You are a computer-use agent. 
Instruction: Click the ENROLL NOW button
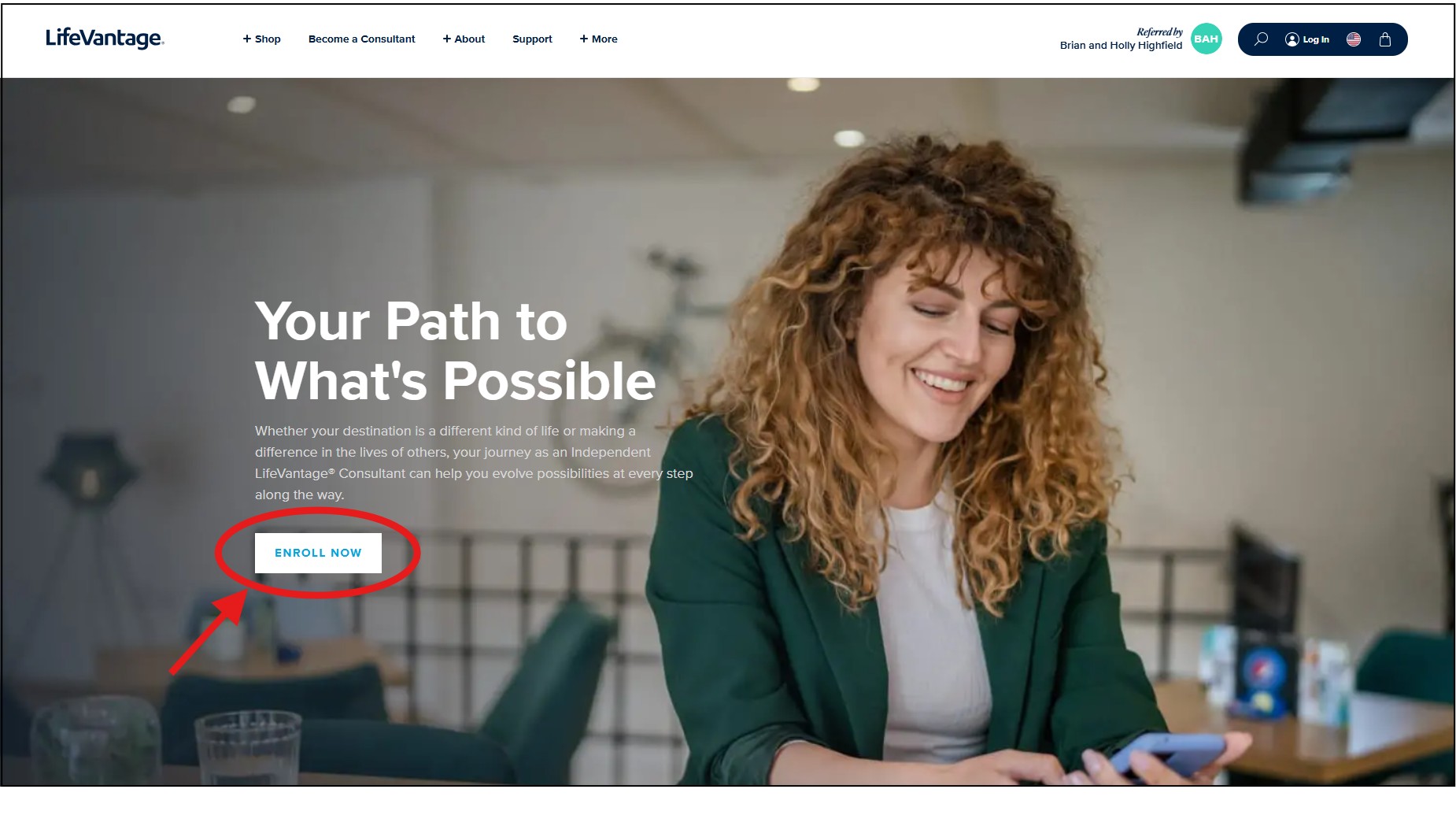pyautogui.click(x=318, y=553)
